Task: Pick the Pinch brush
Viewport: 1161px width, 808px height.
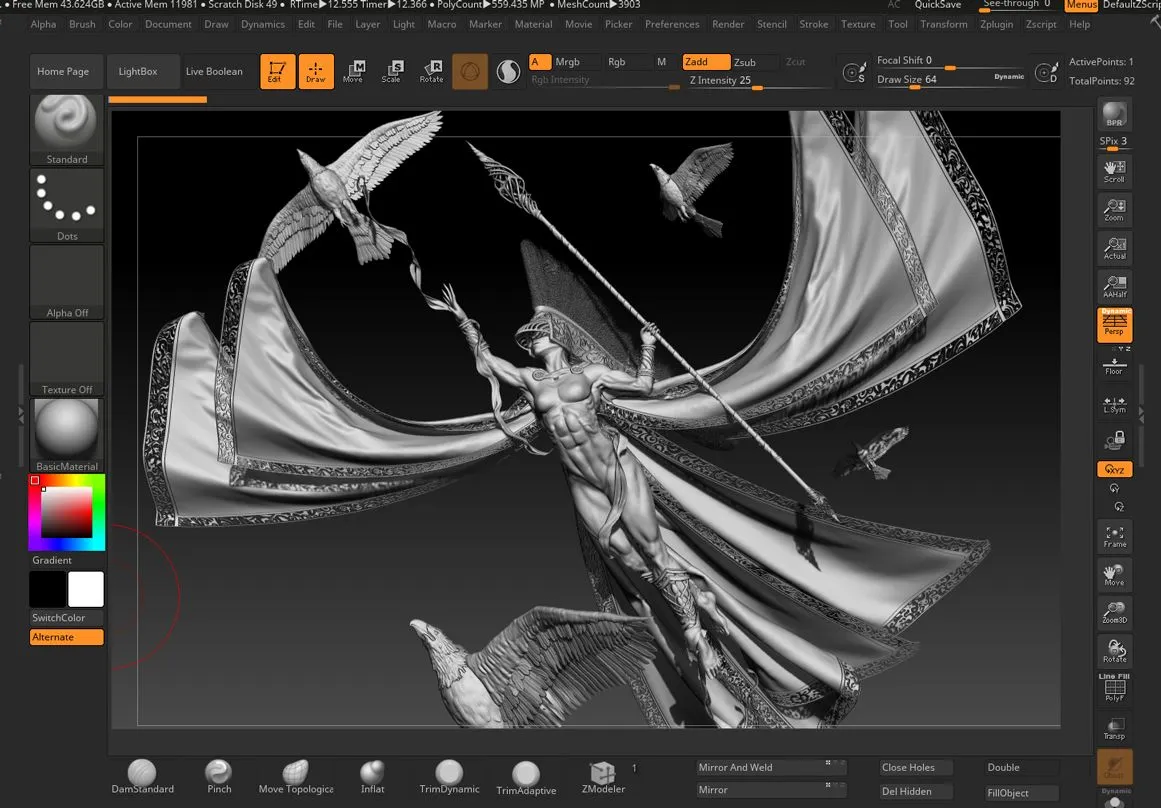Action: click(218, 776)
